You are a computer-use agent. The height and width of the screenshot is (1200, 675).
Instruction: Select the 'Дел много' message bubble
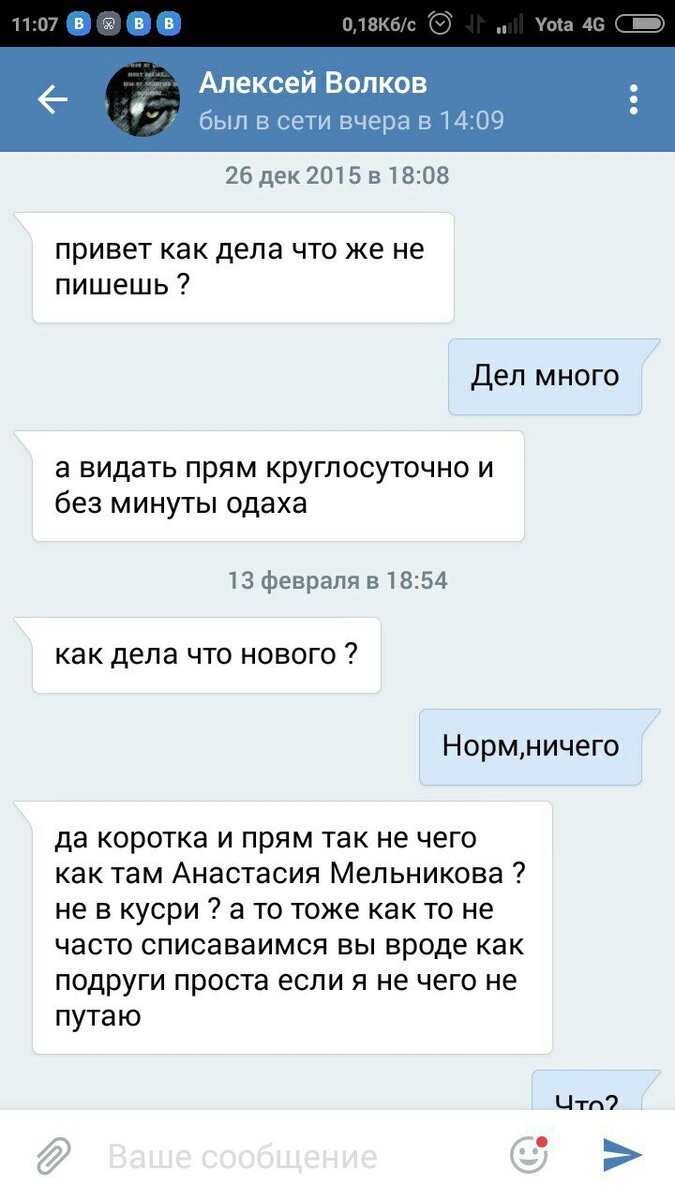tap(545, 377)
